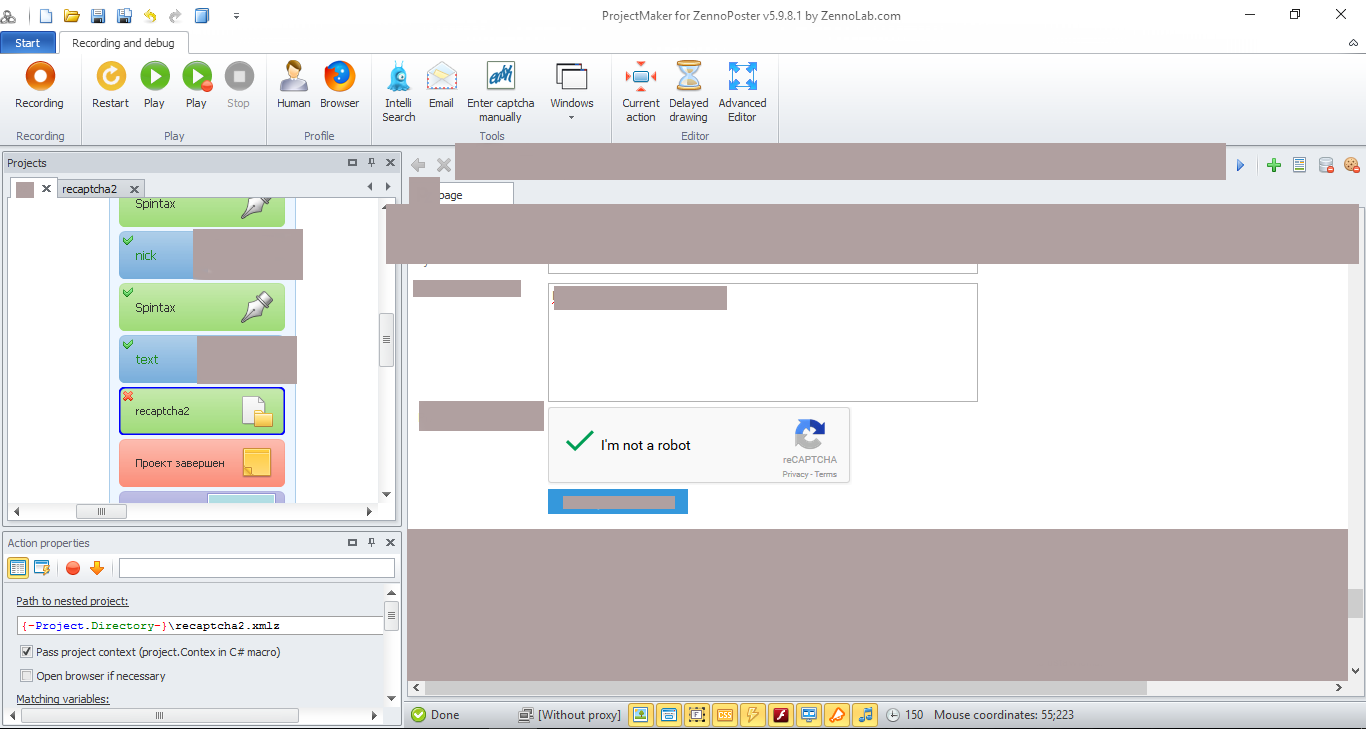Select the nick action block
The height and width of the screenshot is (729, 1366).
pyautogui.click(x=156, y=254)
